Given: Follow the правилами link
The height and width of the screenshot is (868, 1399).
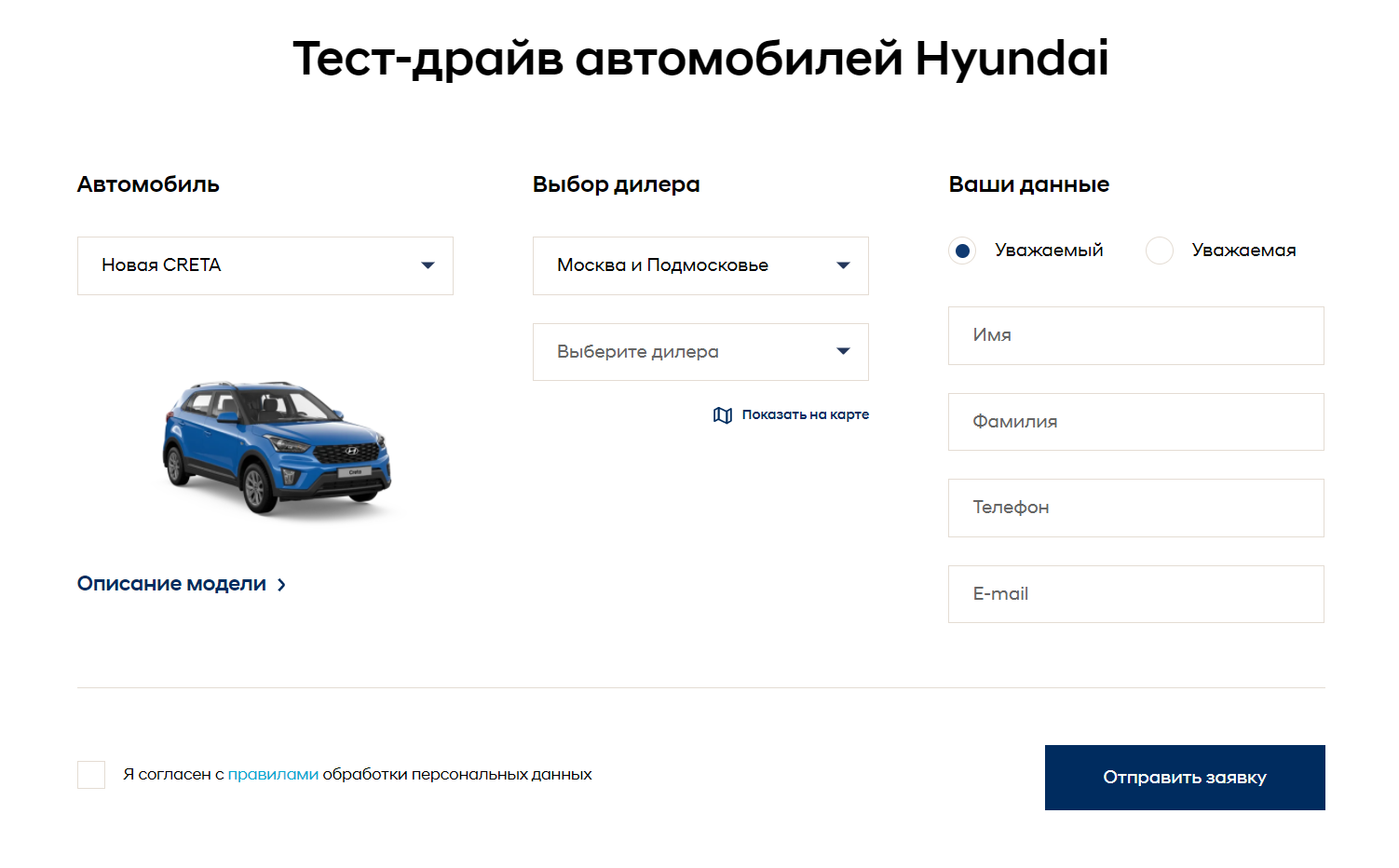Looking at the screenshot, I should (273, 775).
